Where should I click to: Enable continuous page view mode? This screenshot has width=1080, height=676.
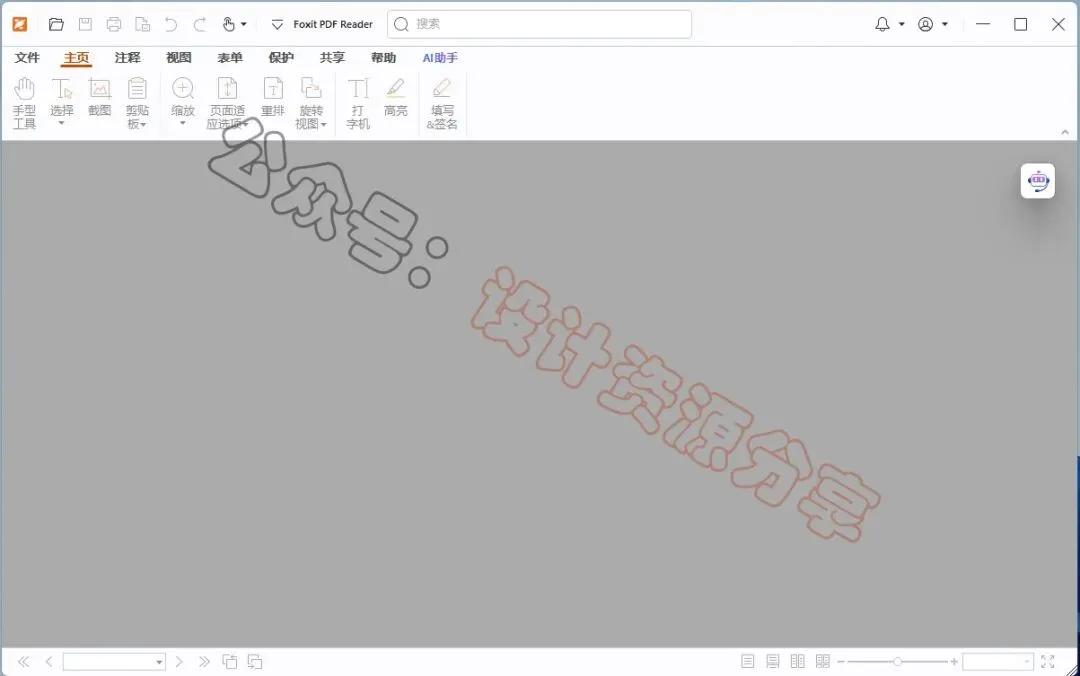773,662
